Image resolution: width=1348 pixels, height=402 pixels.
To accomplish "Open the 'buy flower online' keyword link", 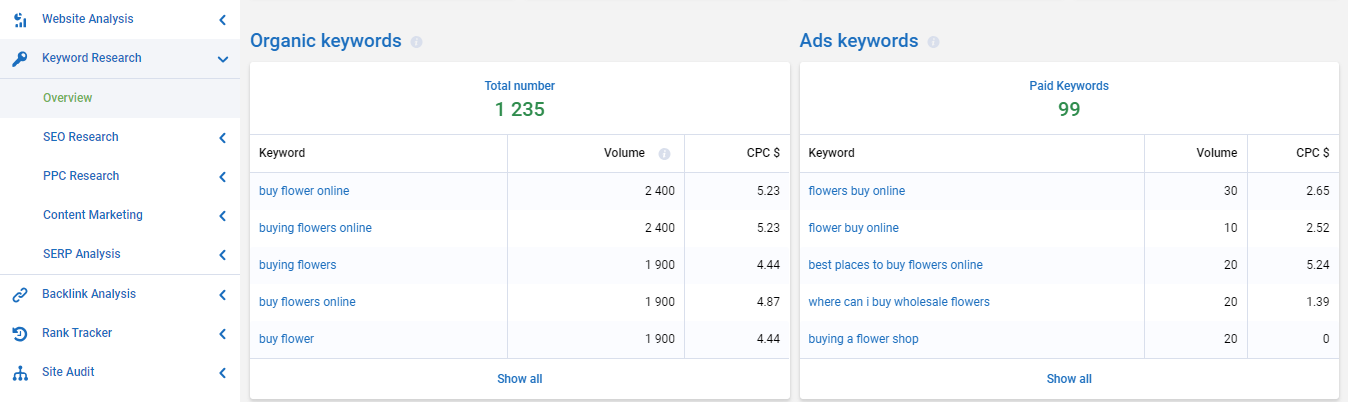I will (304, 191).
